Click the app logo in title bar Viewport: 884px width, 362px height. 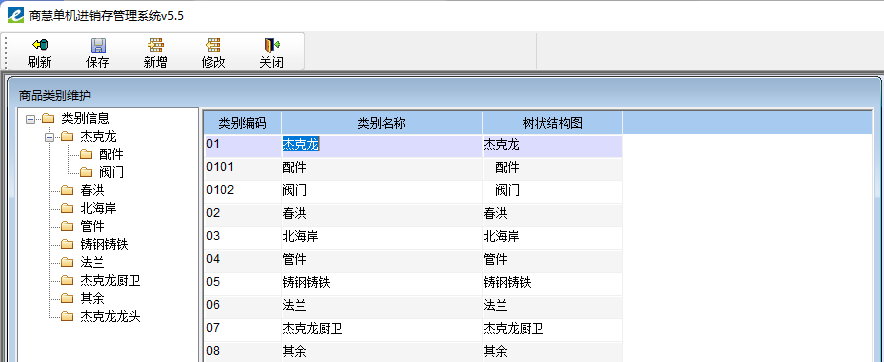[16, 15]
